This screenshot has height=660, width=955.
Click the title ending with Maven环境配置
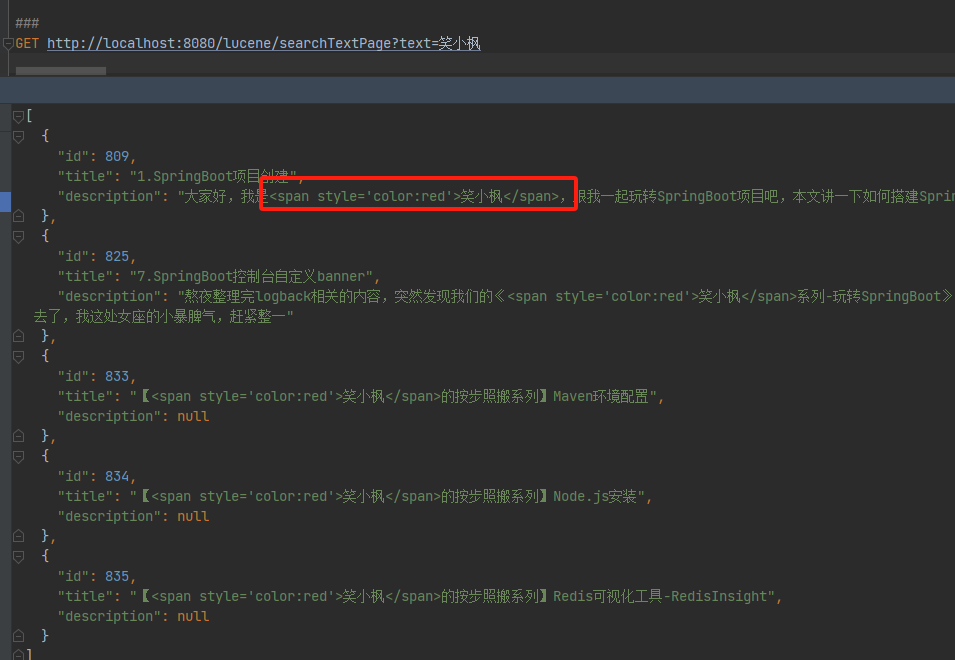[393, 396]
